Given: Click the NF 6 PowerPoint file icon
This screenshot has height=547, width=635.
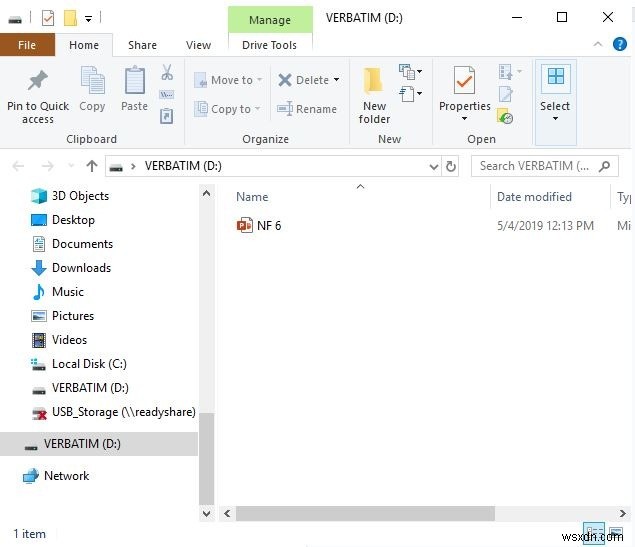Looking at the screenshot, I should coord(244,225).
